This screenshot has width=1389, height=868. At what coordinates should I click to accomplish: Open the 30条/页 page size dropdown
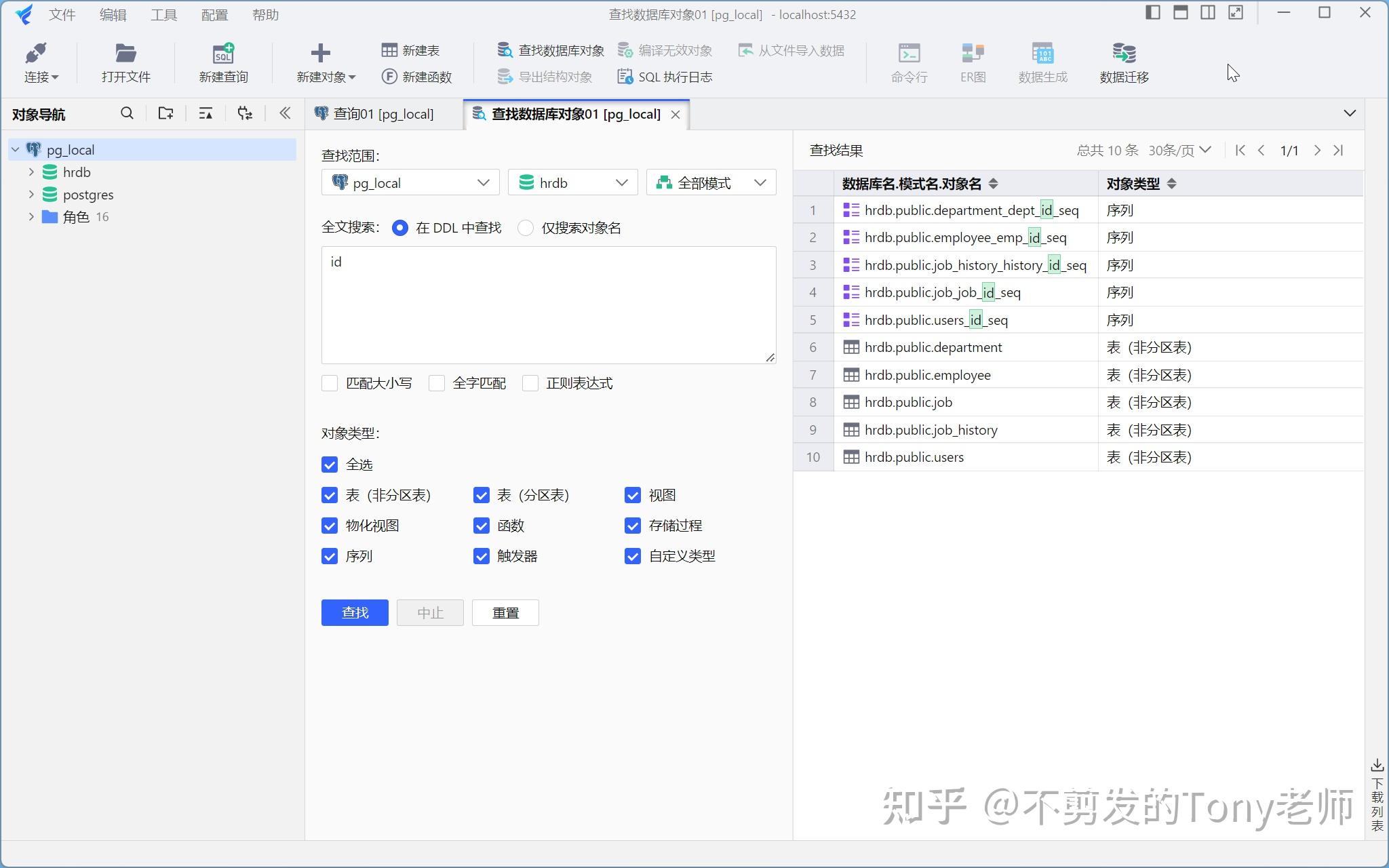pyautogui.click(x=1179, y=150)
